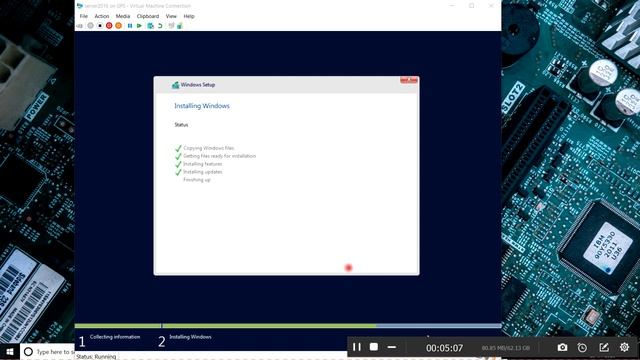Click 'Finishing up' status line
The image size is (640, 360).
pos(197,180)
